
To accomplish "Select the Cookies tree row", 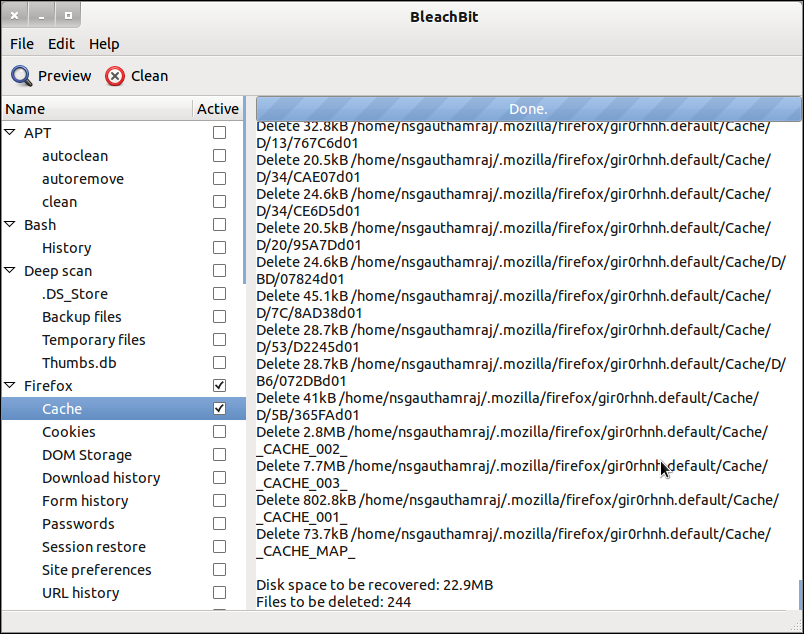I will (x=123, y=431).
